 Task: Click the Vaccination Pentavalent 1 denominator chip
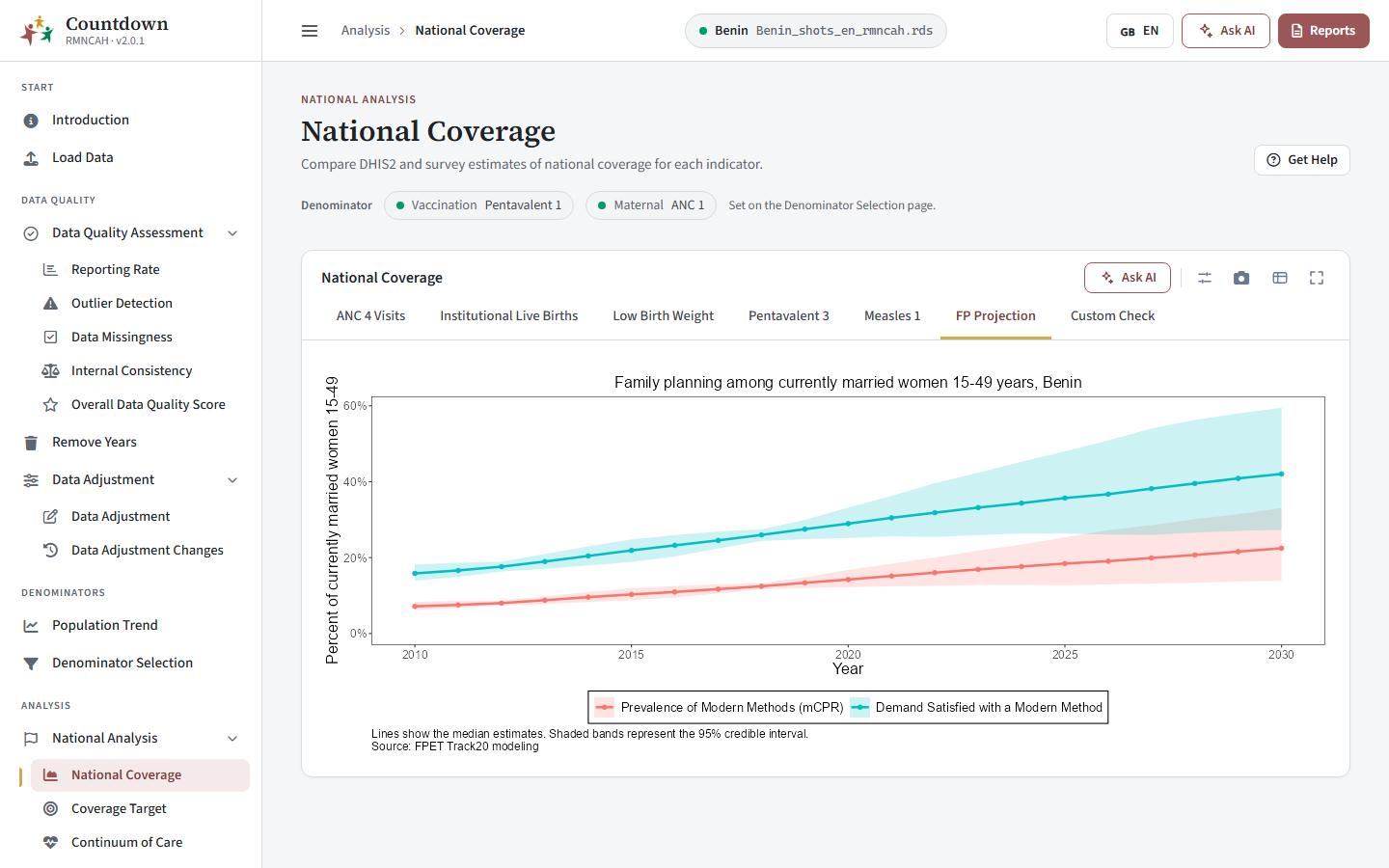[x=479, y=205]
